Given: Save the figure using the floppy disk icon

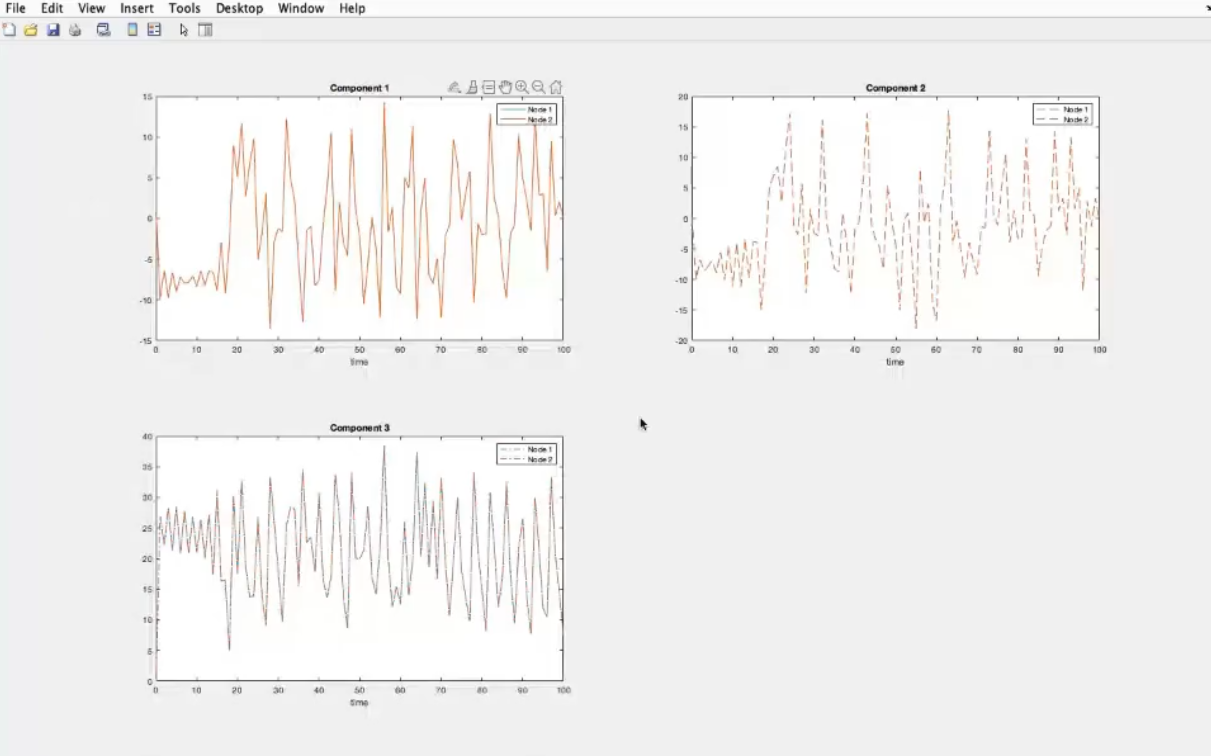Looking at the screenshot, I should (53, 30).
